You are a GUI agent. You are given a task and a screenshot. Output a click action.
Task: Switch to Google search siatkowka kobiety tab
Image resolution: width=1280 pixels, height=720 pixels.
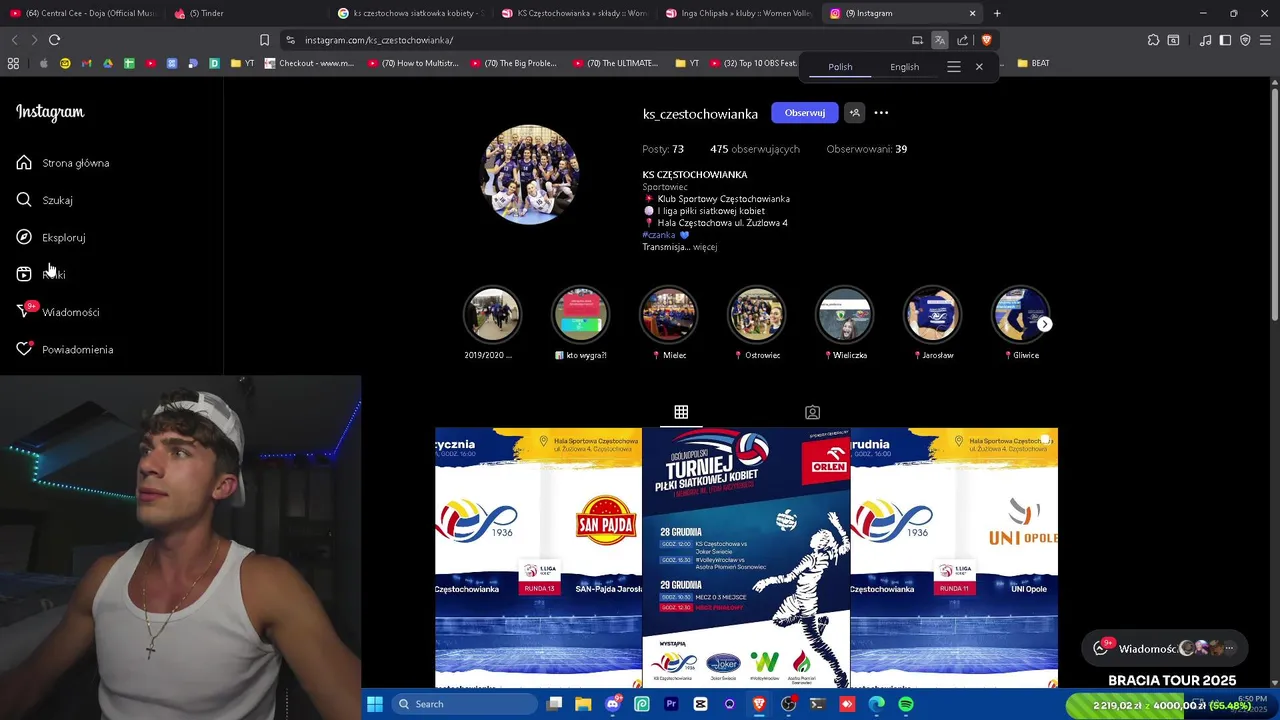click(x=412, y=13)
